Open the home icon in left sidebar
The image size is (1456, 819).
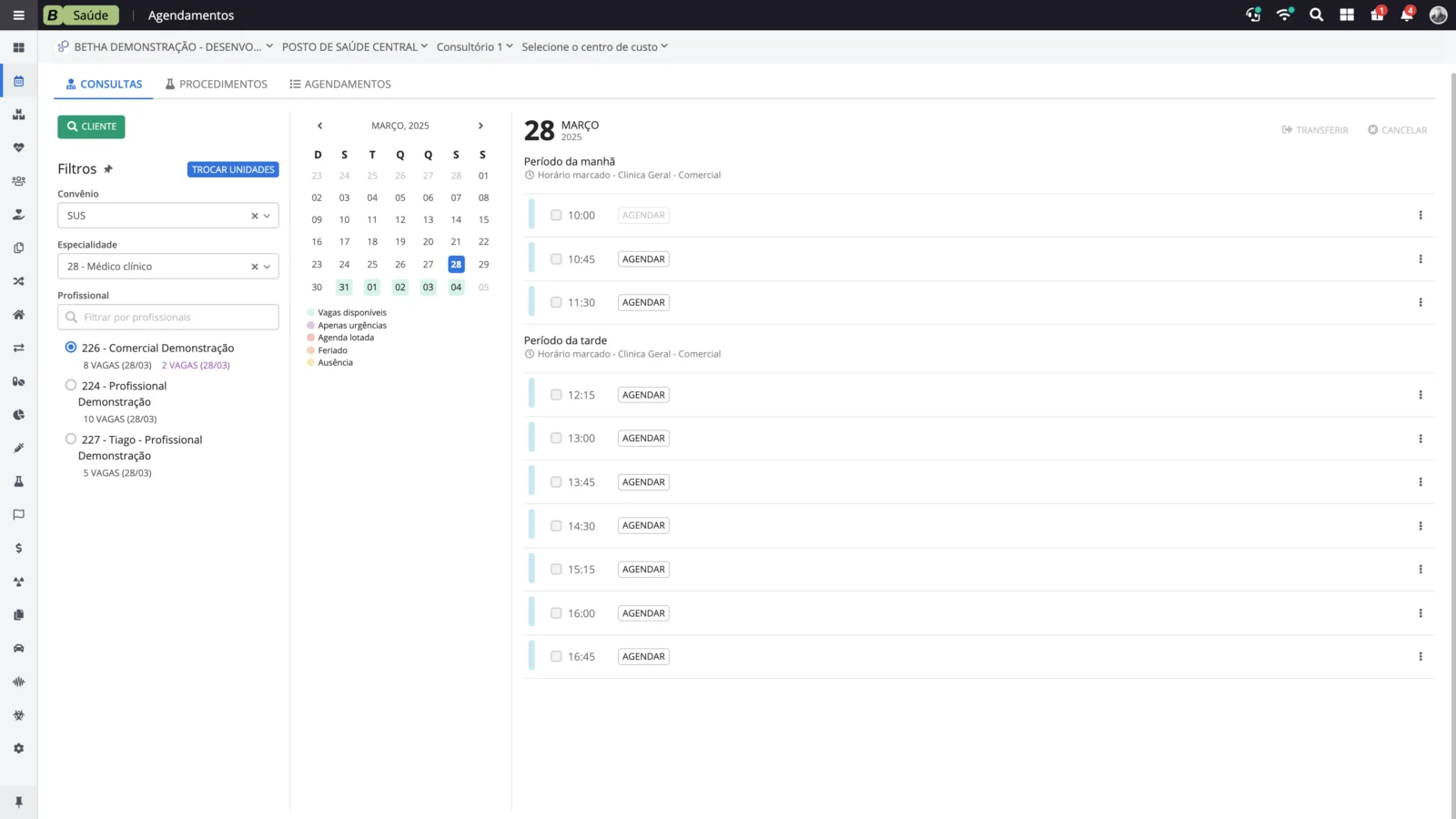point(18,314)
